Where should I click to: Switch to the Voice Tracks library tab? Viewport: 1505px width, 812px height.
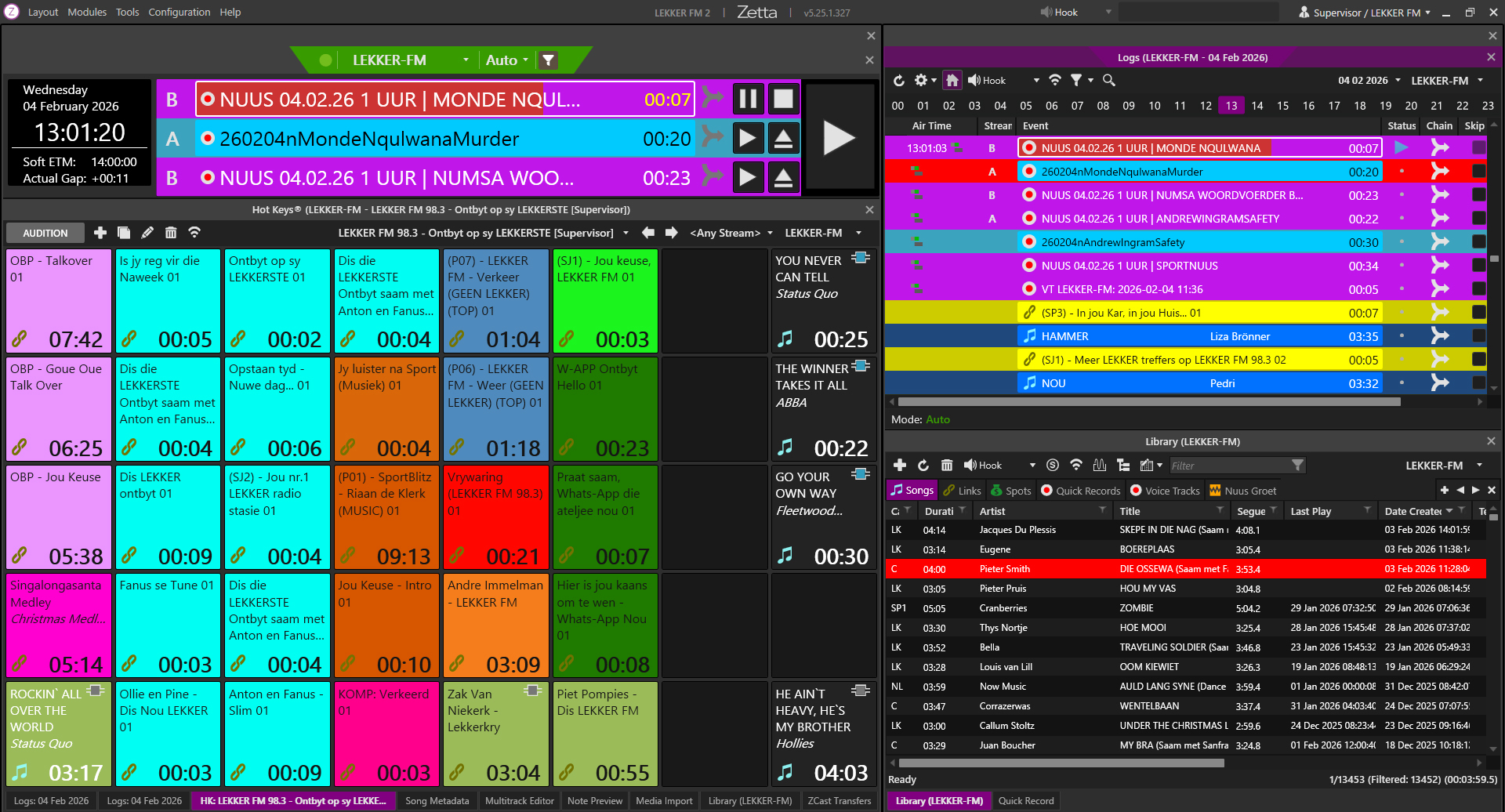1165,491
